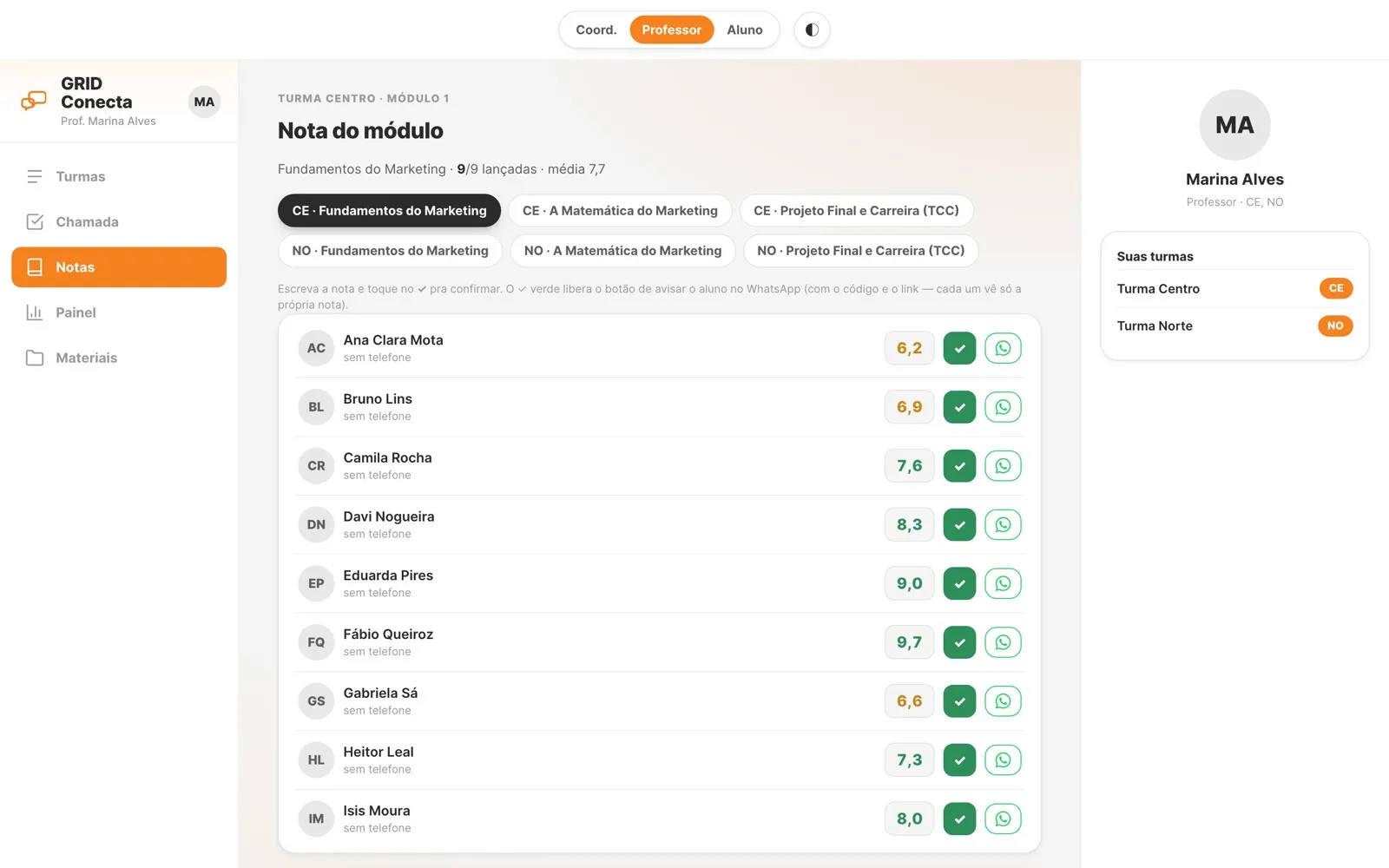Send WhatsApp notice to Davi Nogueira
Image resolution: width=1389 pixels, height=868 pixels.
[1003, 524]
